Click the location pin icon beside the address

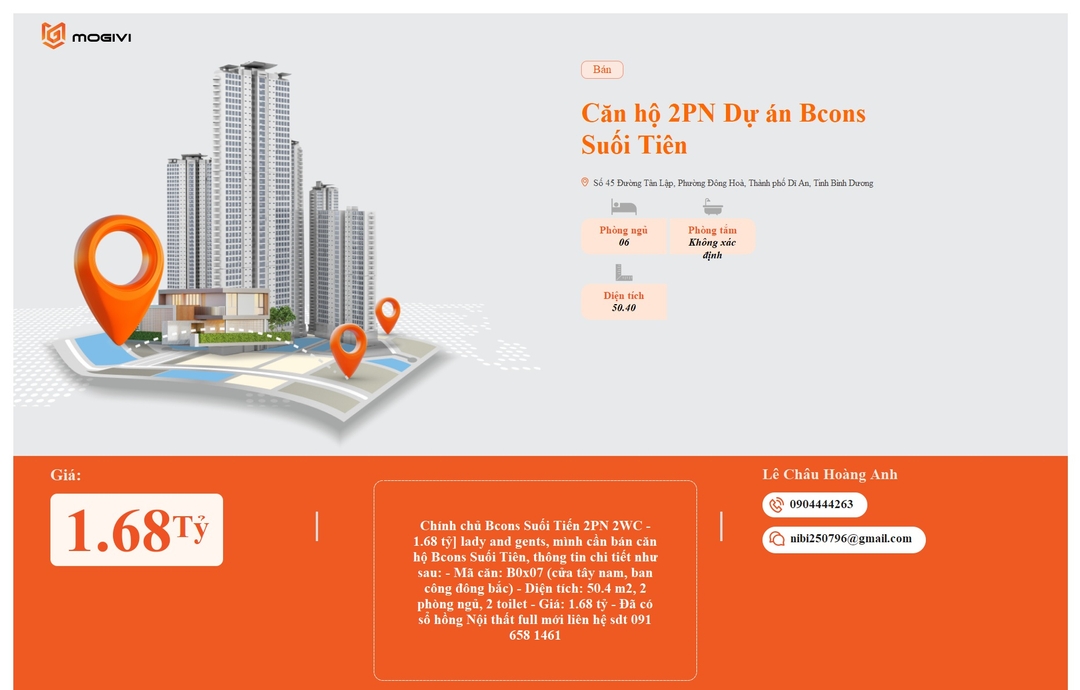click(x=585, y=182)
